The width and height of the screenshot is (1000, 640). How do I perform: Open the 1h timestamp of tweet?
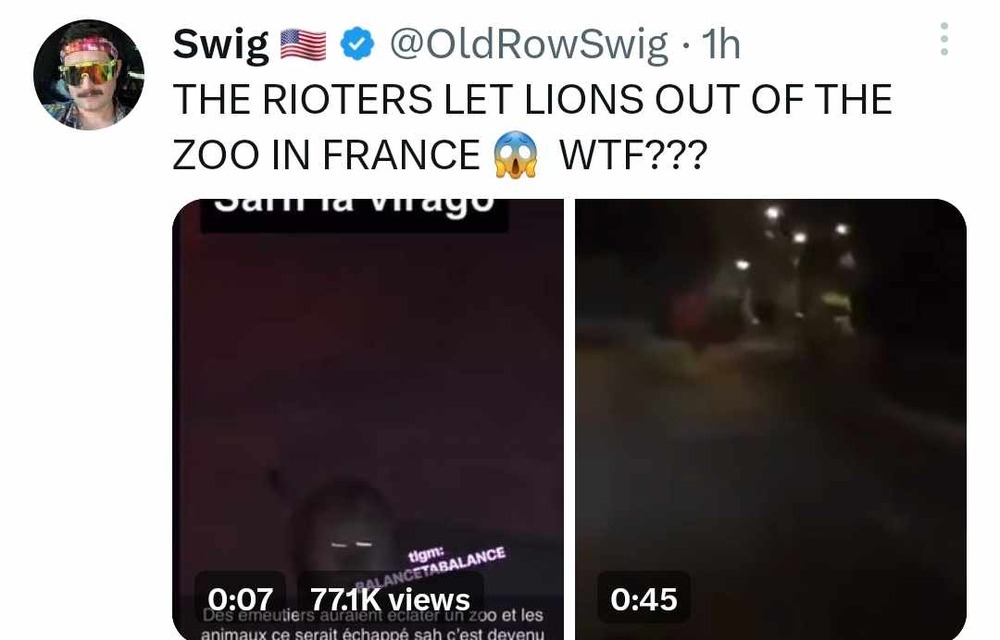coord(721,45)
